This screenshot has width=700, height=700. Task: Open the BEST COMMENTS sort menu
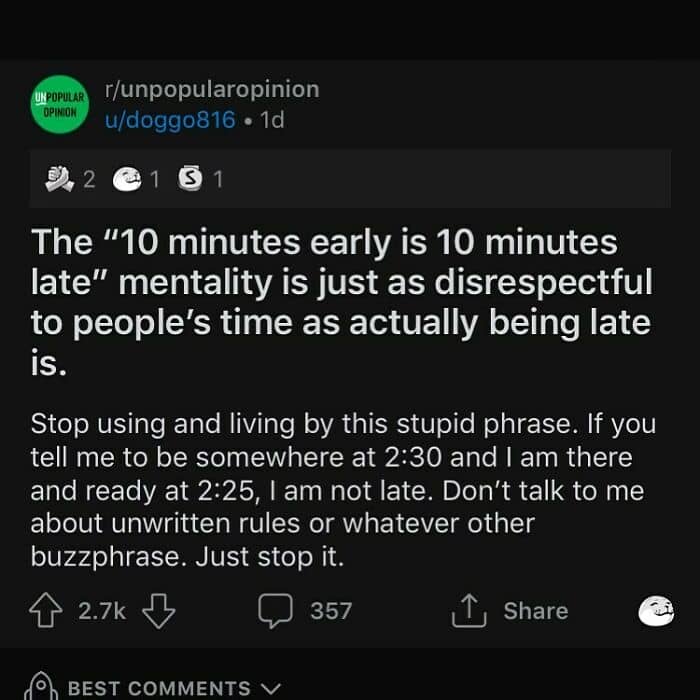160,688
